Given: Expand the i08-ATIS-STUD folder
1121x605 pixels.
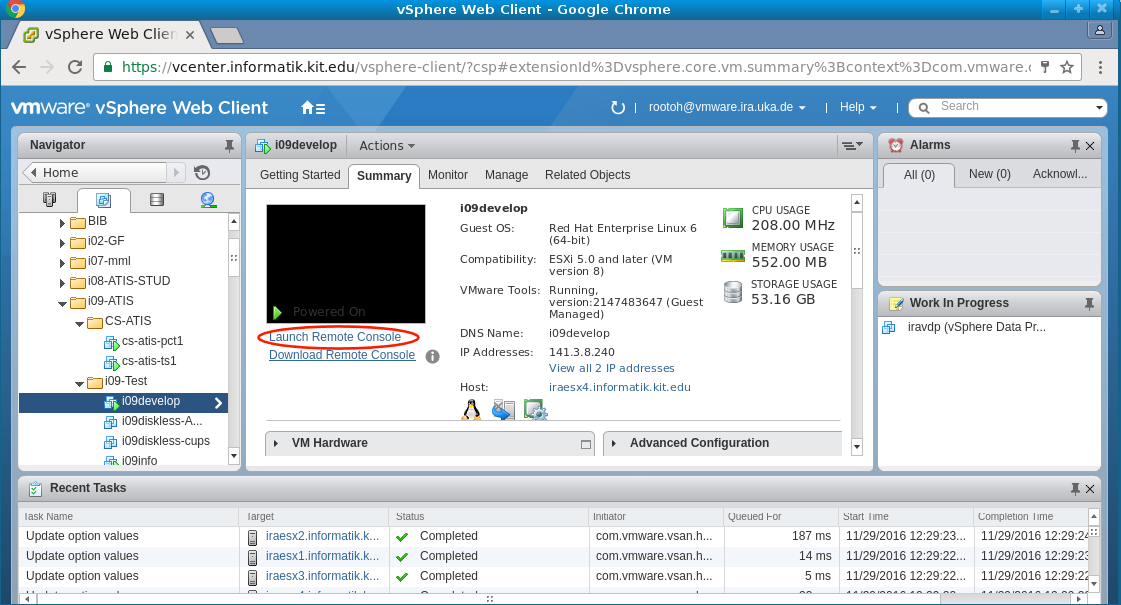Looking at the screenshot, I should pos(62,283).
